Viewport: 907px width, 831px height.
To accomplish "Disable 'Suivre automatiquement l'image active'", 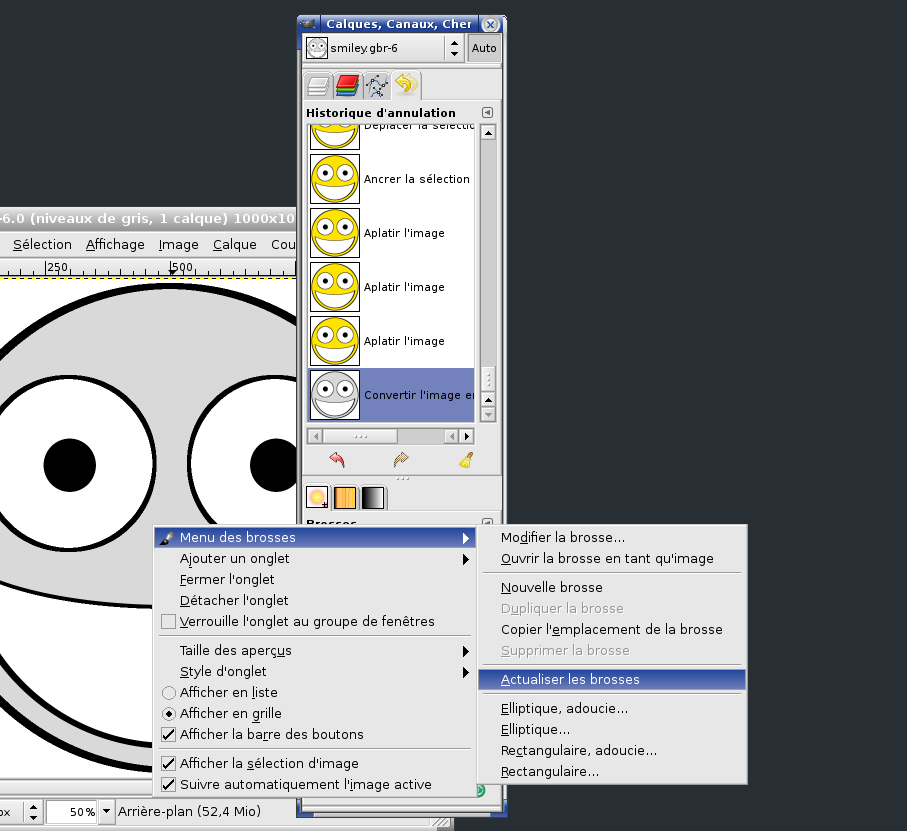I will pyautogui.click(x=169, y=785).
